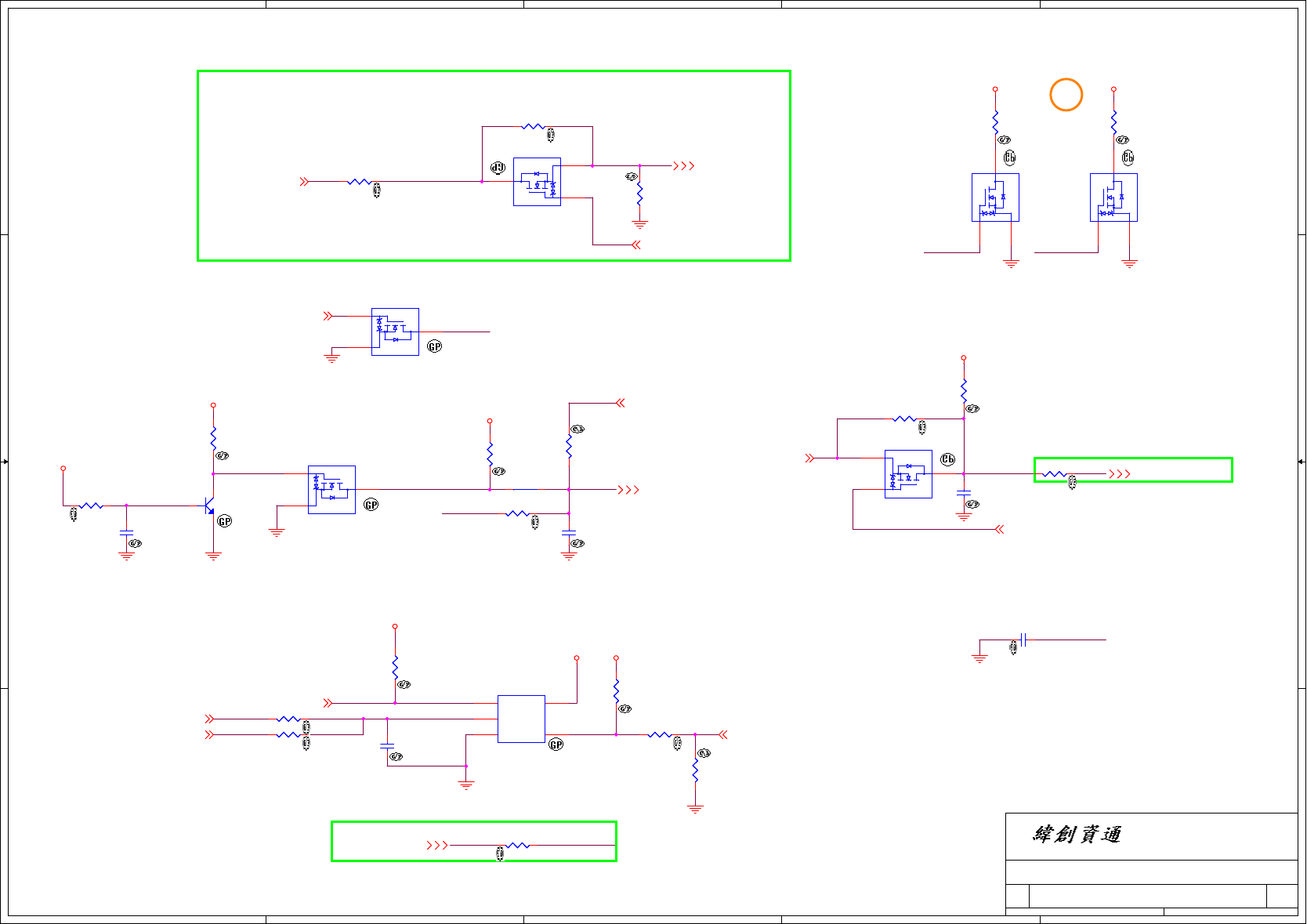Viewport: 1307px width, 924px height.
Task: Click the right MOSFET of the top-right pair
Action: pyautogui.click(x=1113, y=197)
